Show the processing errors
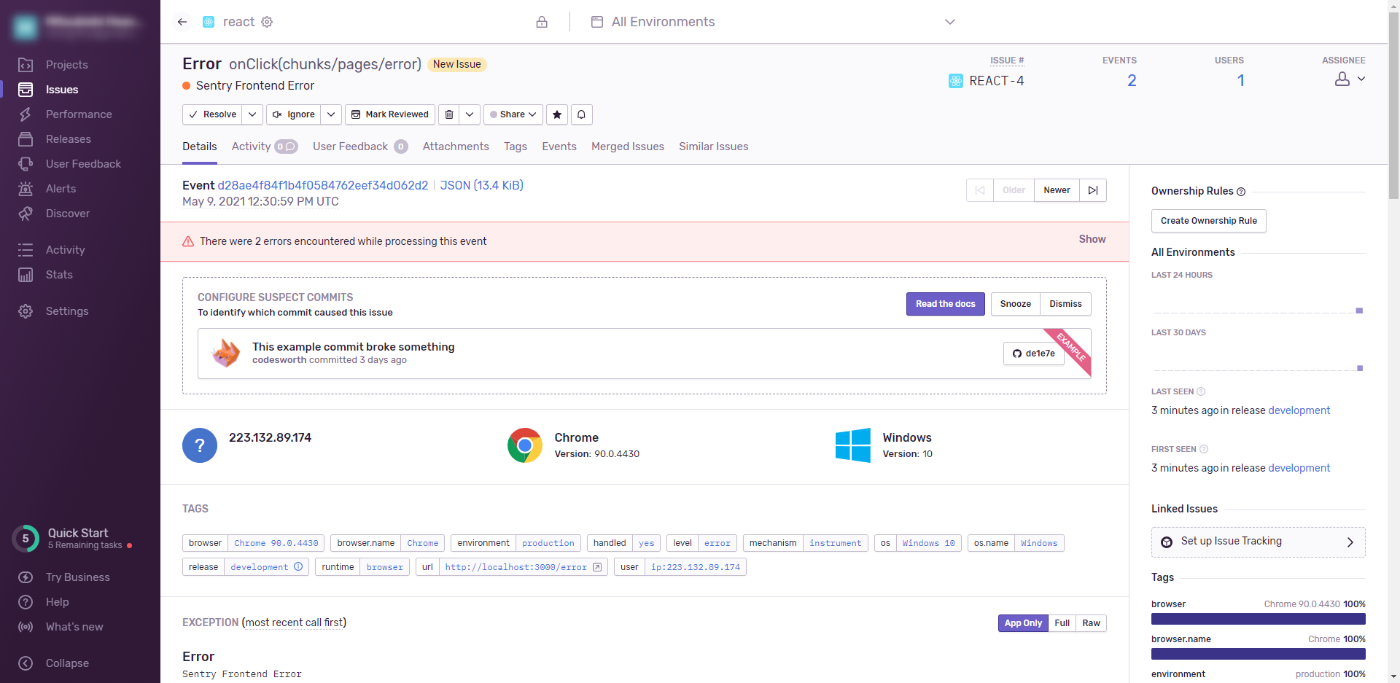1400x683 pixels. (1092, 240)
